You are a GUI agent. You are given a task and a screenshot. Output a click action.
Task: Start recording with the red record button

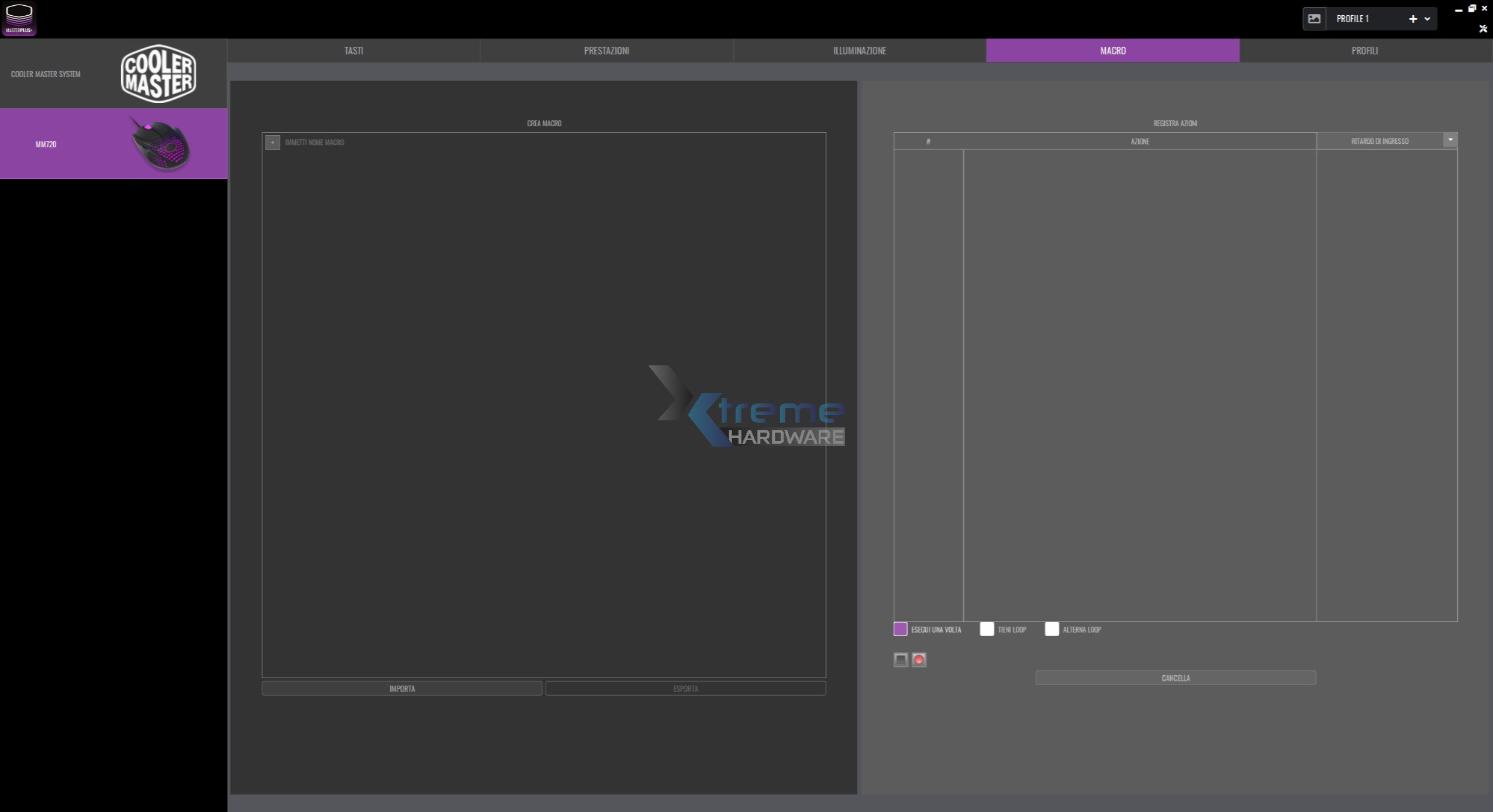[x=919, y=660]
